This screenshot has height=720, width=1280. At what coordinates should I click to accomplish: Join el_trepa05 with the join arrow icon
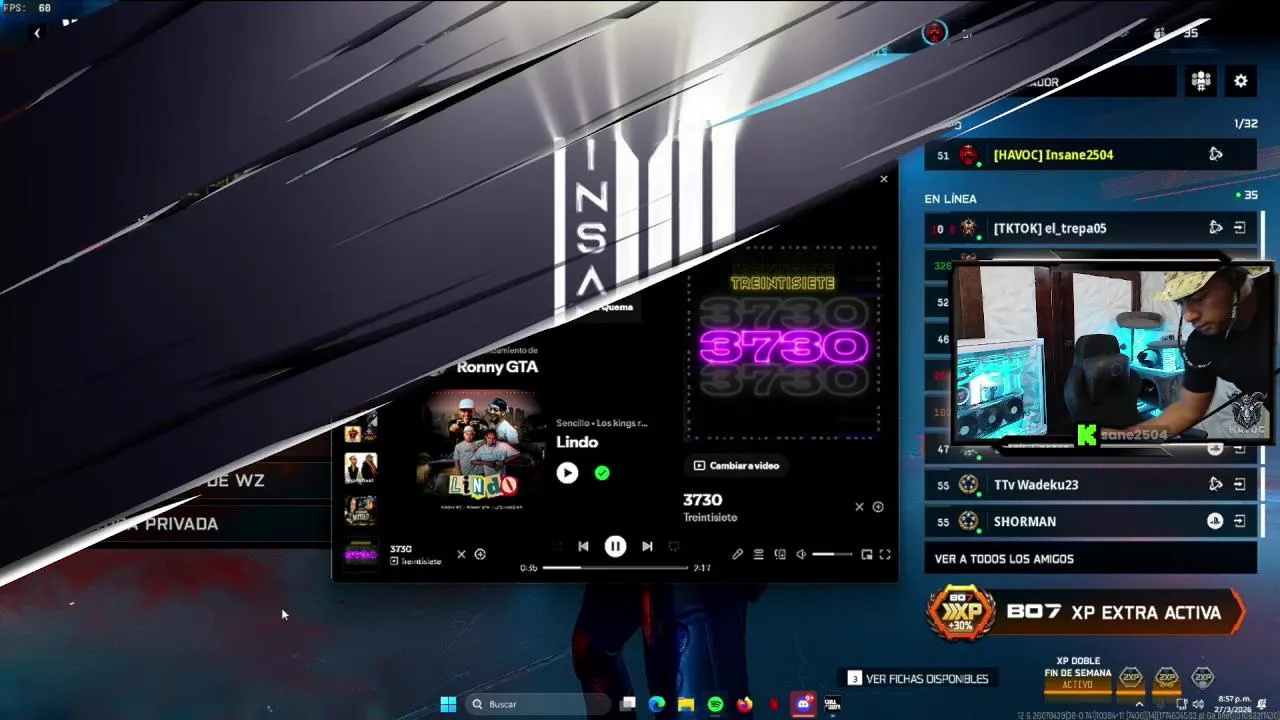tap(1240, 228)
